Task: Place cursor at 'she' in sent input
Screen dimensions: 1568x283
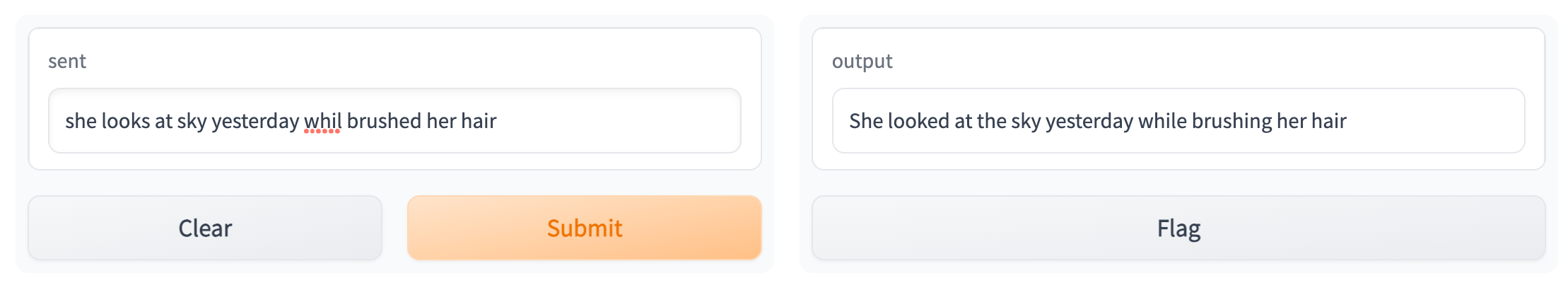Action: (81, 121)
